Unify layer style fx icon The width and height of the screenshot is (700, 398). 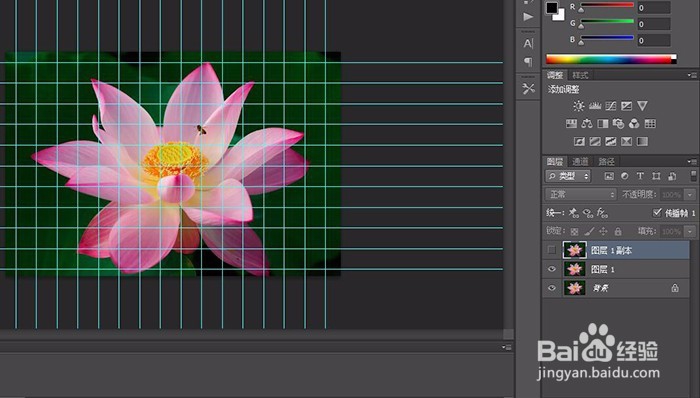tap(602, 213)
